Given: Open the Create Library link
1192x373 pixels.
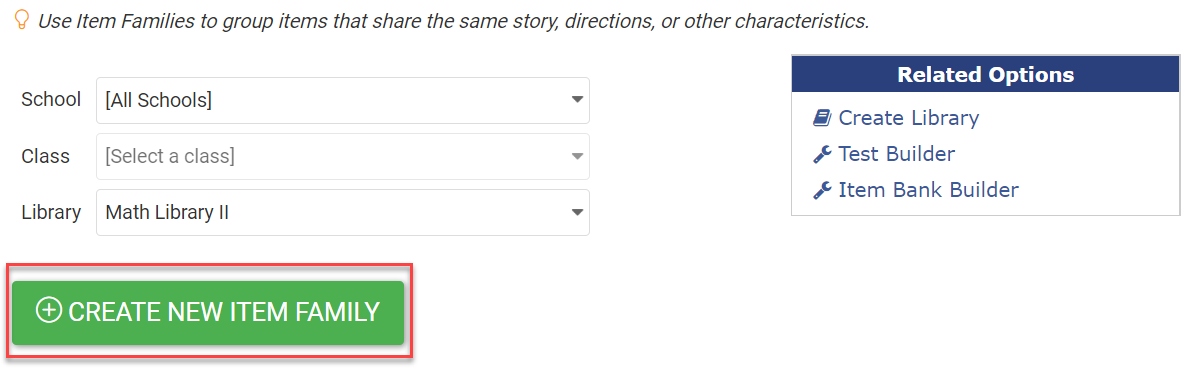Looking at the screenshot, I should point(908,118).
